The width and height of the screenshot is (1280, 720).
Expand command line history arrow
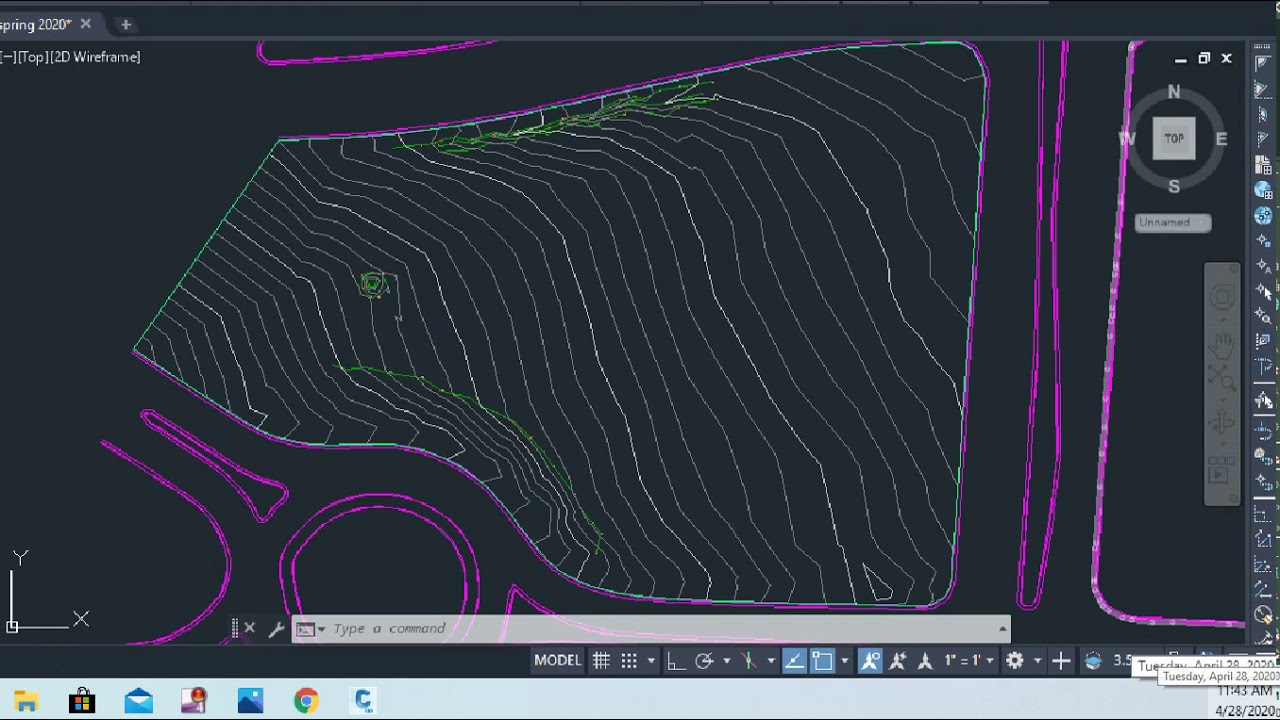point(1002,629)
